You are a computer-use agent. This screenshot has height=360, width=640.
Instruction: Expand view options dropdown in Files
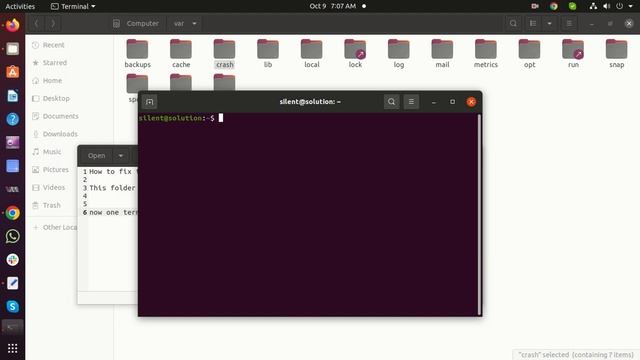coord(549,24)
